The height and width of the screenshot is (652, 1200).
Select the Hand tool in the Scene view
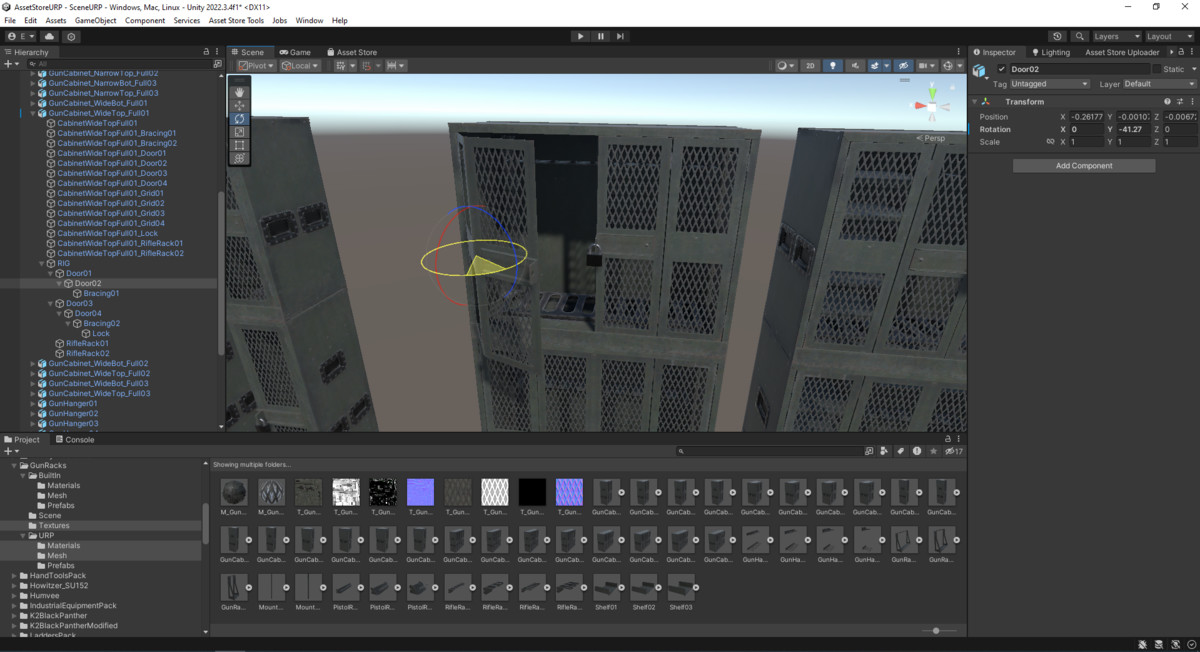pos(238,92)
